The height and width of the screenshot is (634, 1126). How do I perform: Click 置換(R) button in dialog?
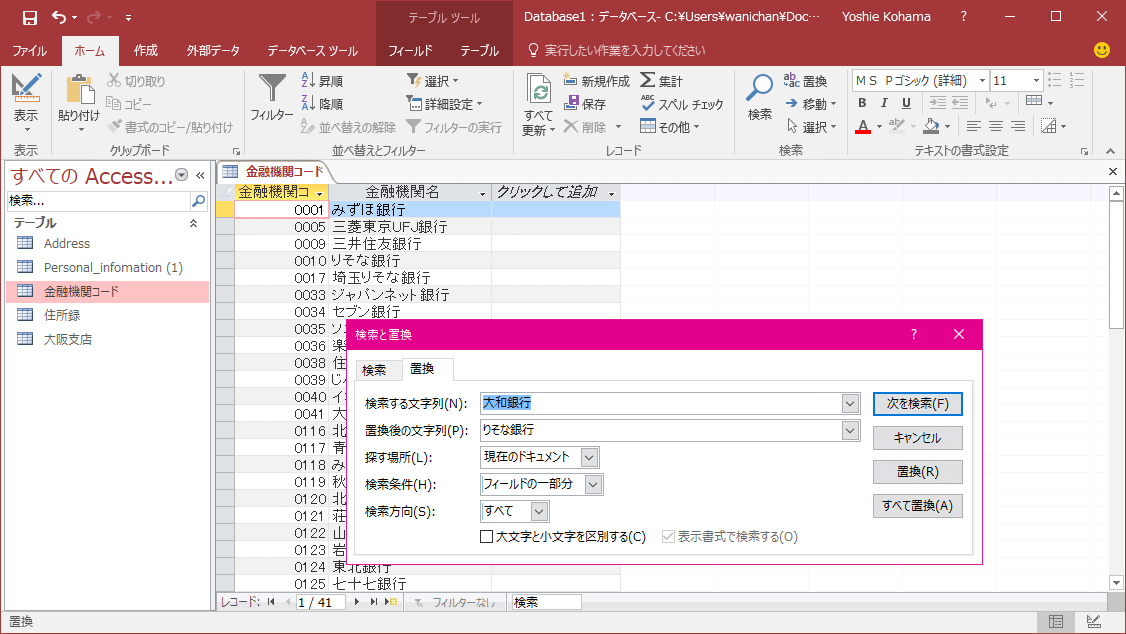tap(917, 472)
